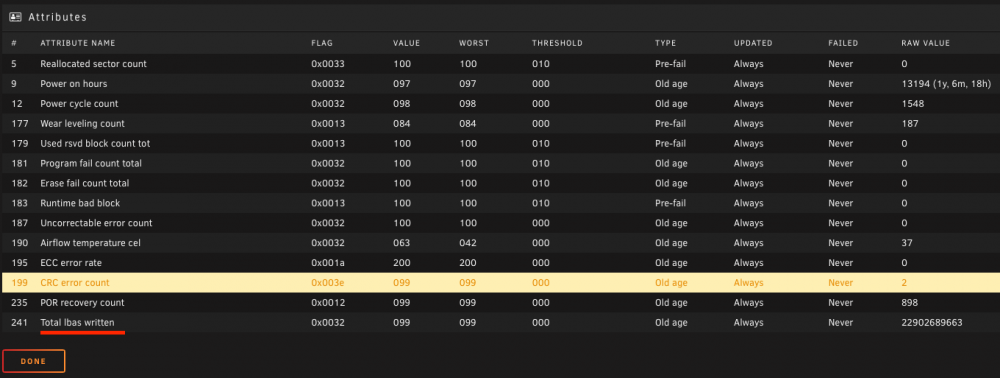The width and height of the screenshot is (1000, 378).
Task: Click flag 0x001a in ECC row
Action: pyautogui.click(x=328, y=263)
